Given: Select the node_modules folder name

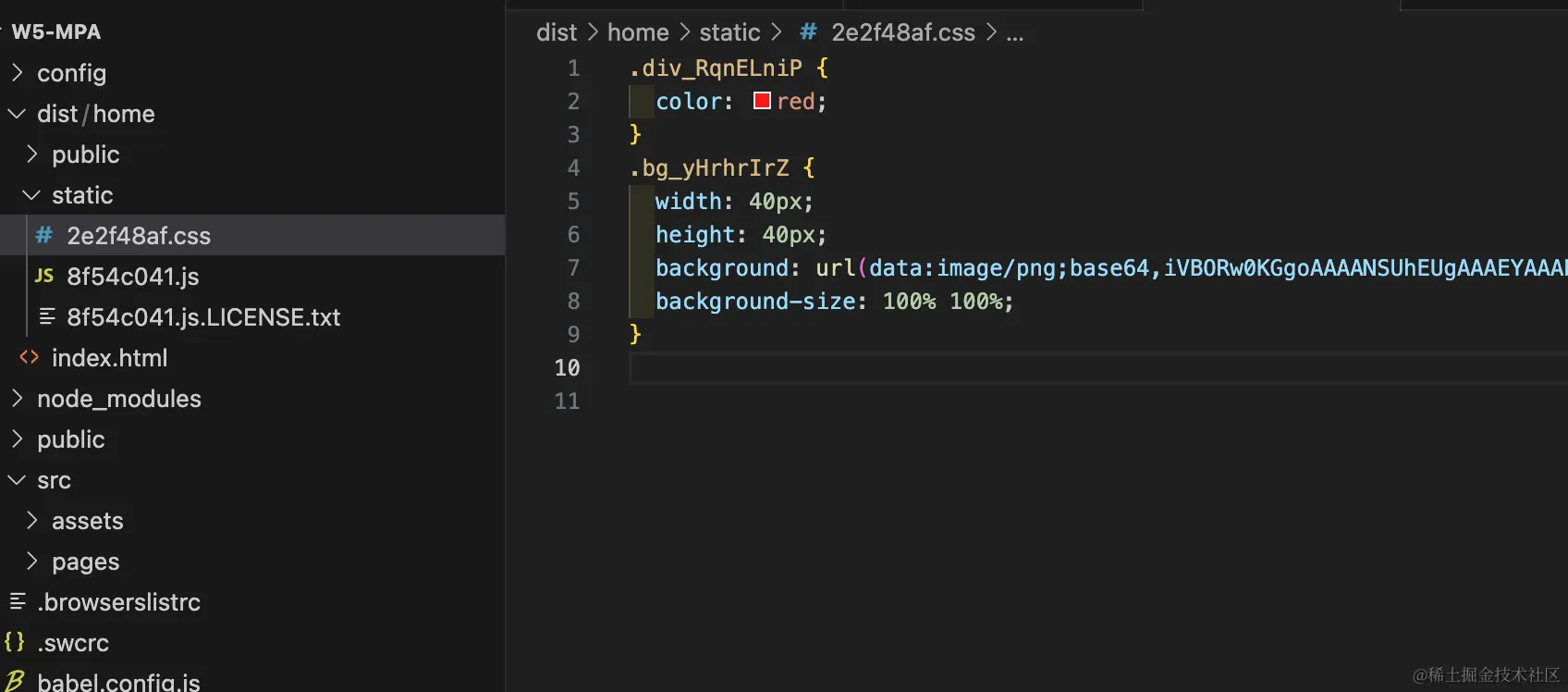Looking at the screenshot, I should pyautogui.click(x=119, y=398).
